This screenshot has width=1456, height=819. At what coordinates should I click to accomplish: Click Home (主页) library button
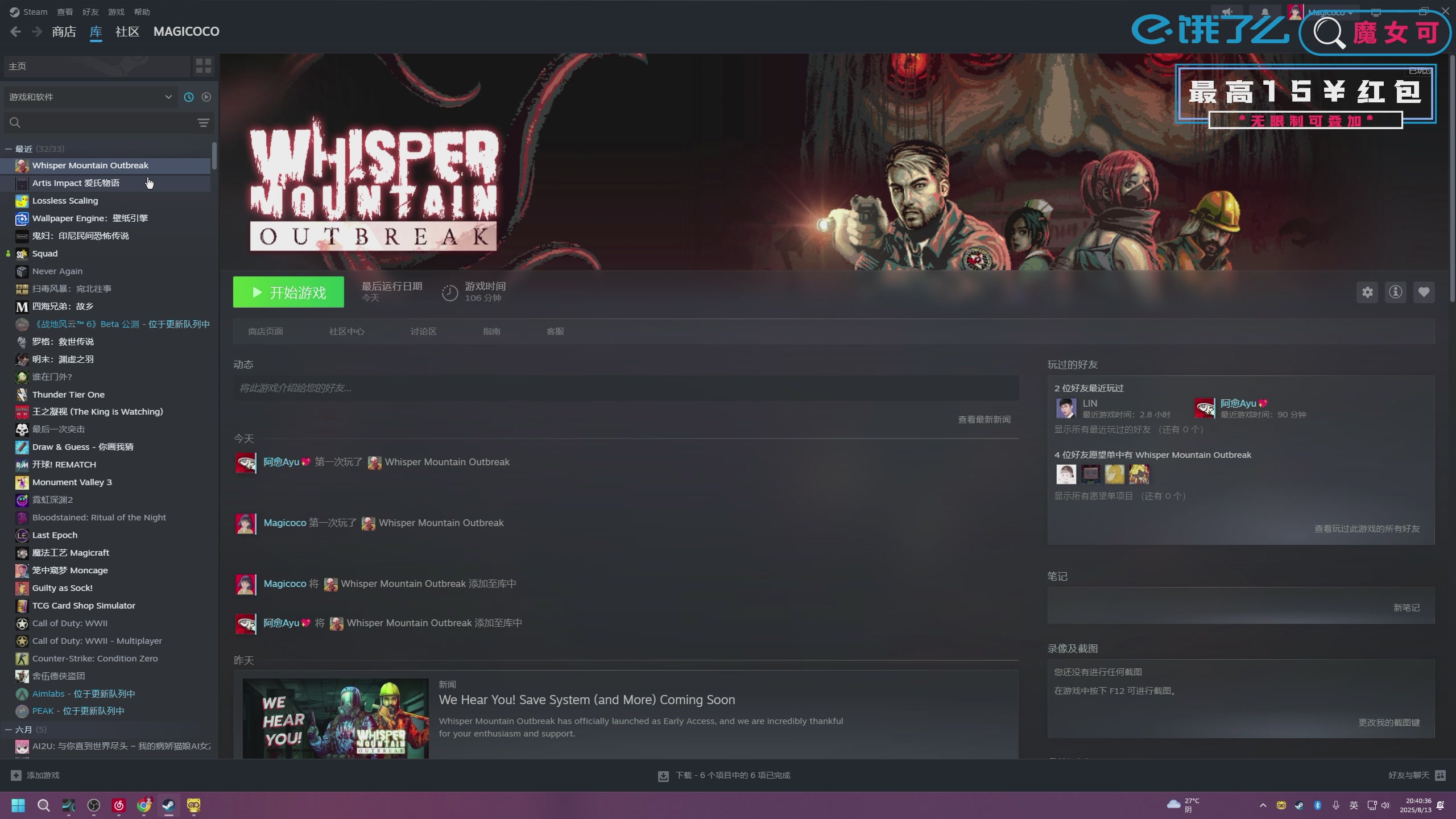pos(97,67)
